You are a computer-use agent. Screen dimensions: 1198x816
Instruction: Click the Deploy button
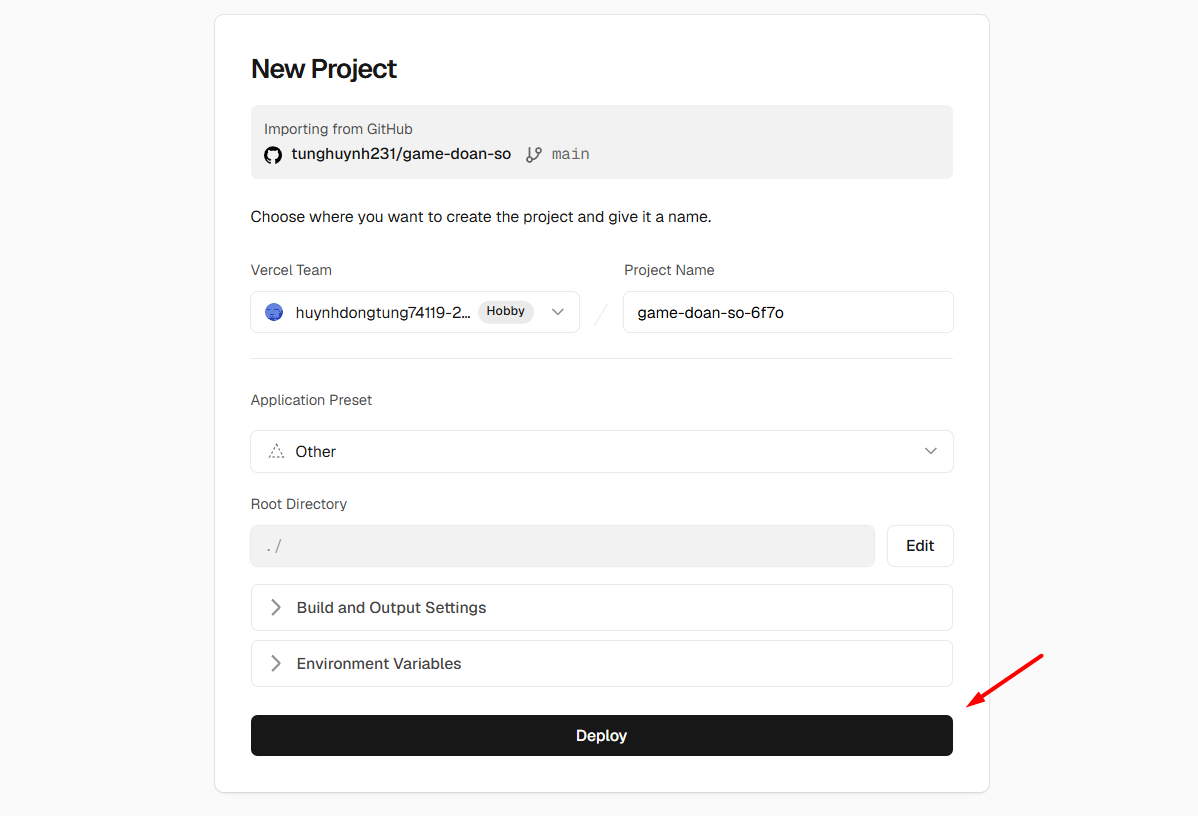point(602,736)
